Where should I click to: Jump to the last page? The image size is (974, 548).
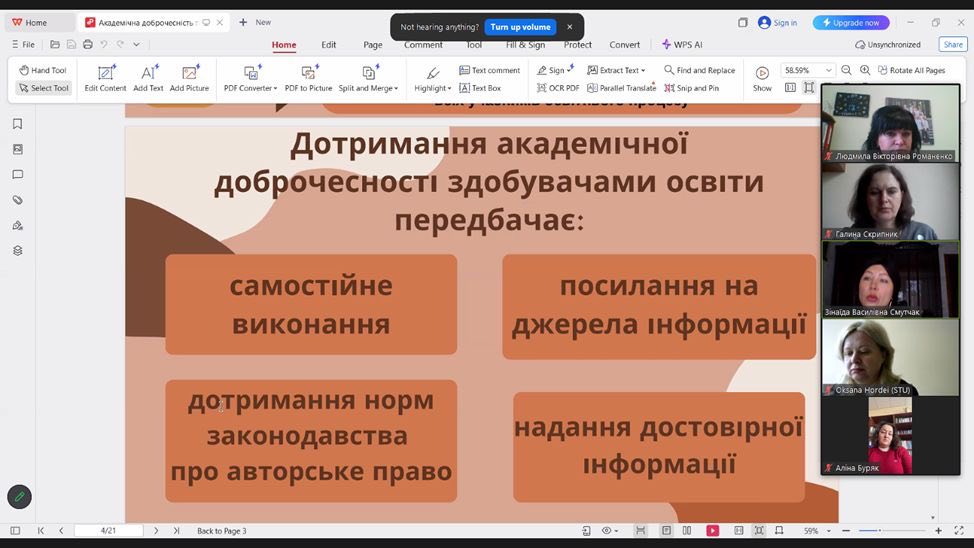(x=176, y=531)
